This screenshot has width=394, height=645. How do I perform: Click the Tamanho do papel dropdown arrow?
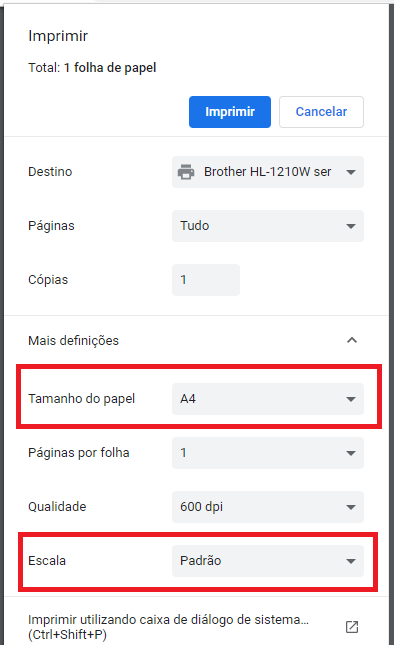pyautogui.click(x=351, y=399)
